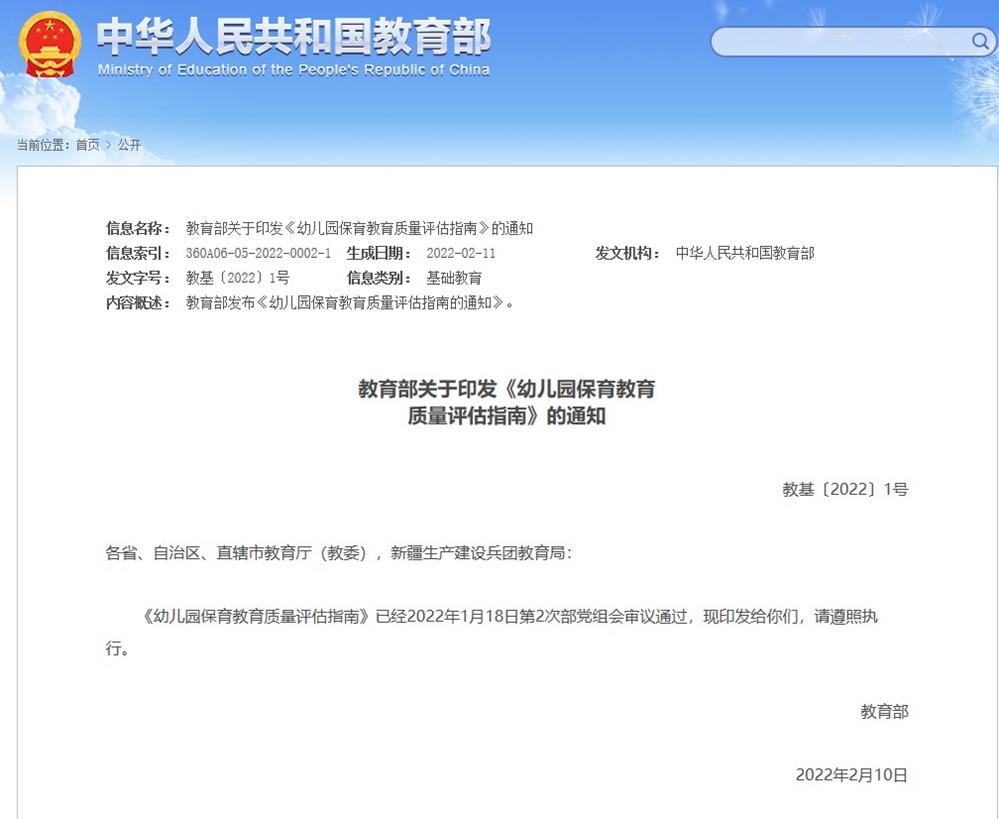This screenshot has height=819, width=999.
Task: Click the 内容概述 label
Action: click(x=138, y=303)
